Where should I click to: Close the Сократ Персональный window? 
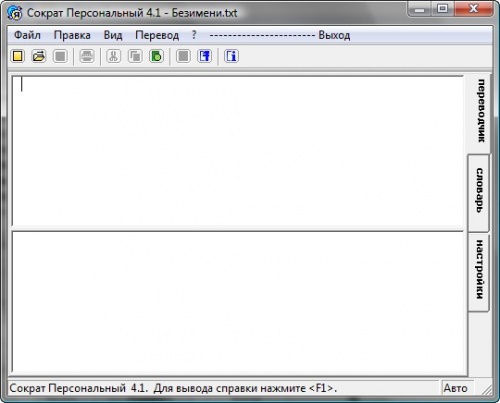pos(473,9)
